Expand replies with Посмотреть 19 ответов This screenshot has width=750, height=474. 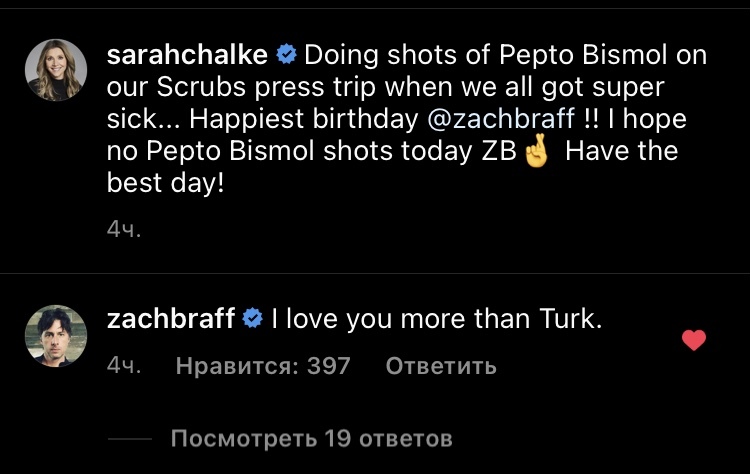[x=311, y=438]
